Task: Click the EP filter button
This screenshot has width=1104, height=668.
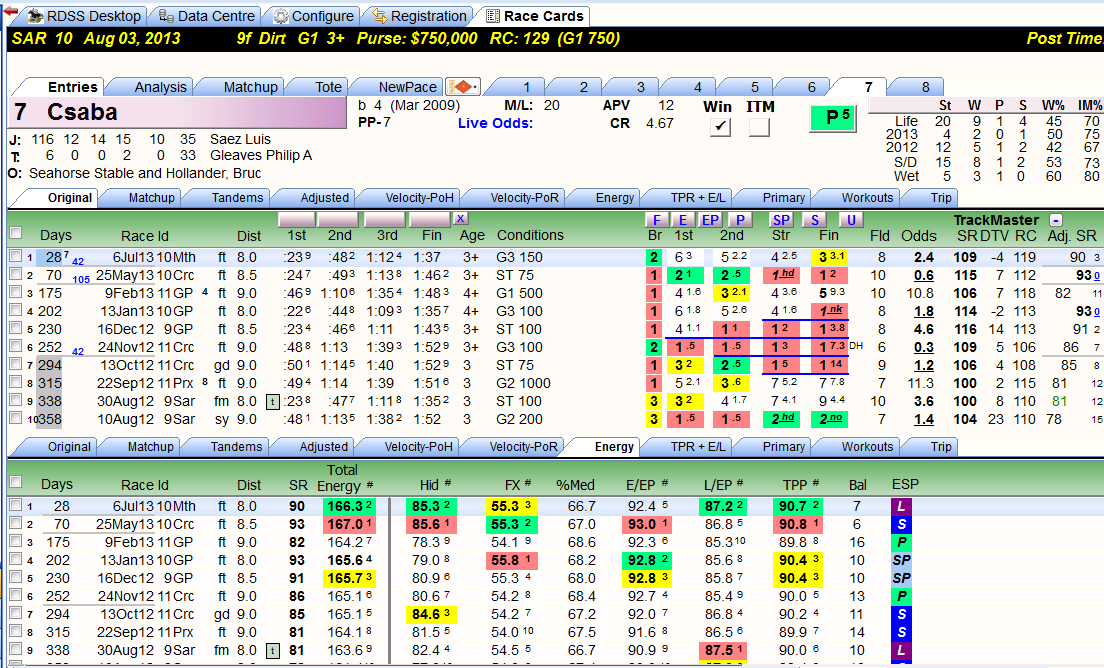Action: click(x=710, y=220)
